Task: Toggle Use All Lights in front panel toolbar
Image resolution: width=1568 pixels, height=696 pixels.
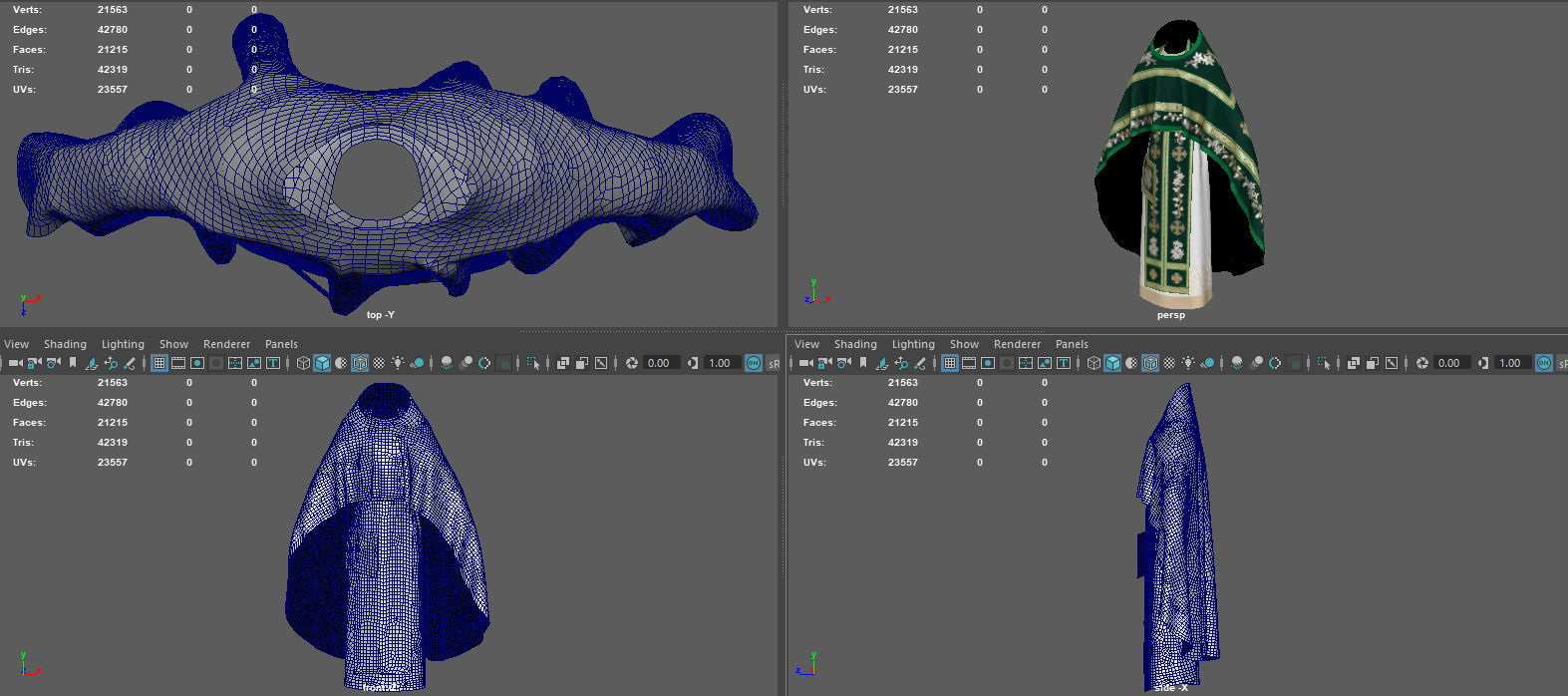Action: tap(398, 363)
